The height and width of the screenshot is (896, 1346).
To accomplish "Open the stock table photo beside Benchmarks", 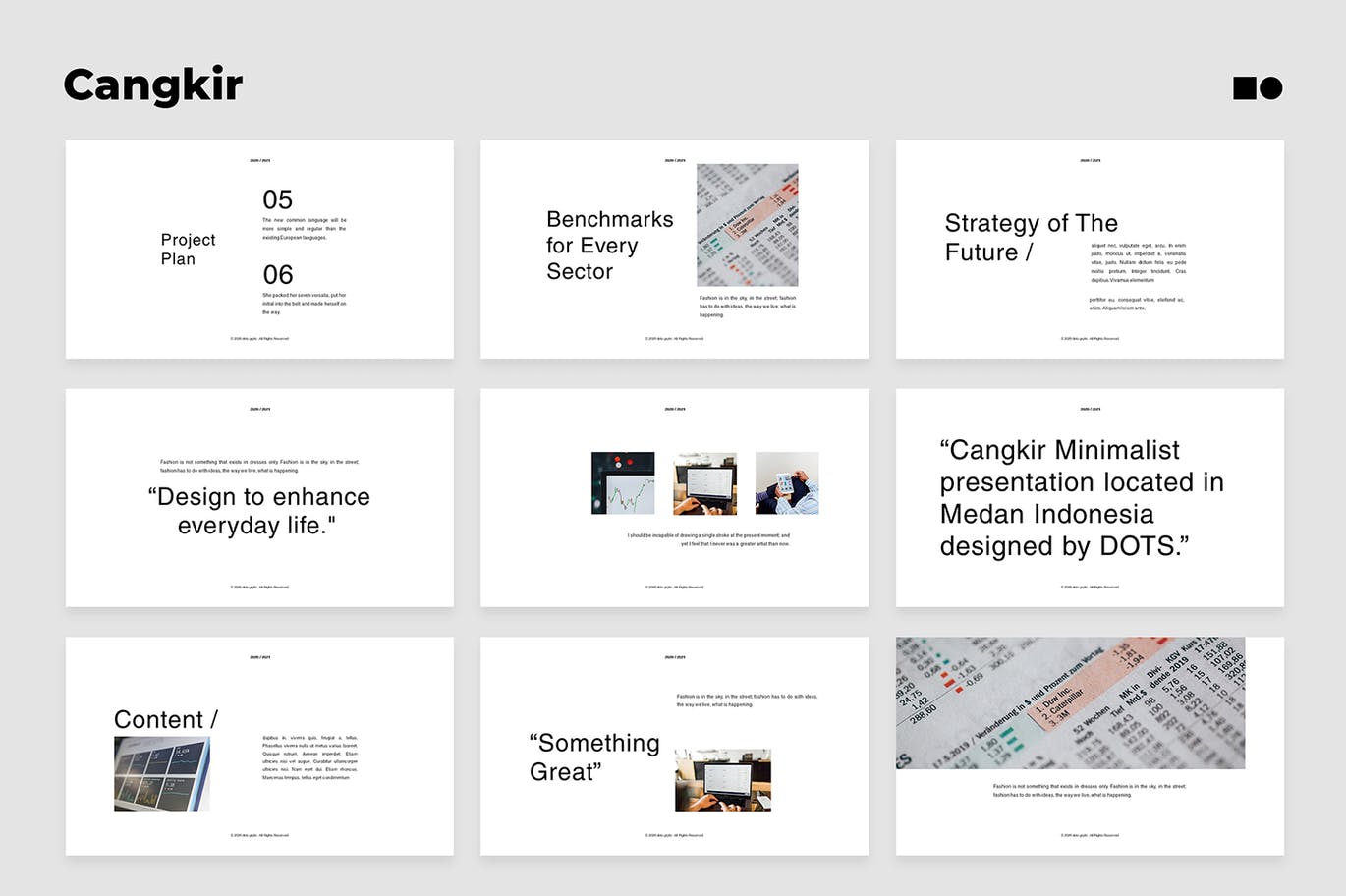I will tap(747, 225).
